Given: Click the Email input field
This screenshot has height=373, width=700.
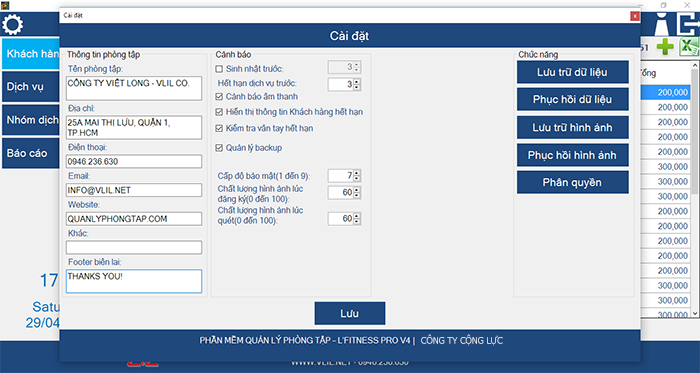Looking at the screenshot, I should (134, 190).
